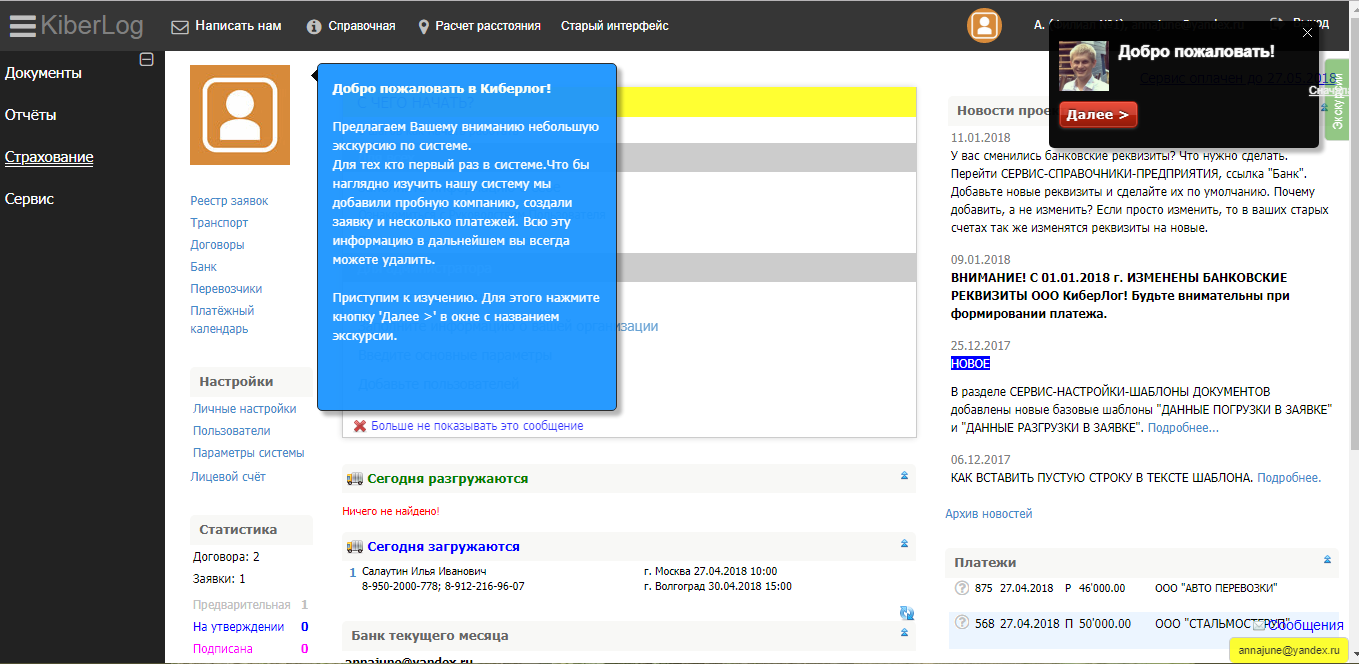Image resolution: width=1359 pixels, height=664 pixels.
Task: Click г. Волгоград 30.04.2018 15:00 text
Action: pyautogui.click(x=718, y=586)
